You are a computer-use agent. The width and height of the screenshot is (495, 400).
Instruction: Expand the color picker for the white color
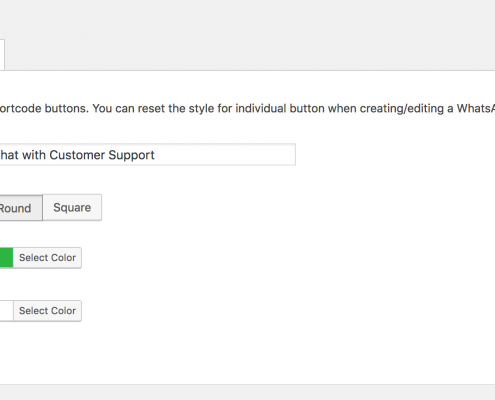click(47, 311)
